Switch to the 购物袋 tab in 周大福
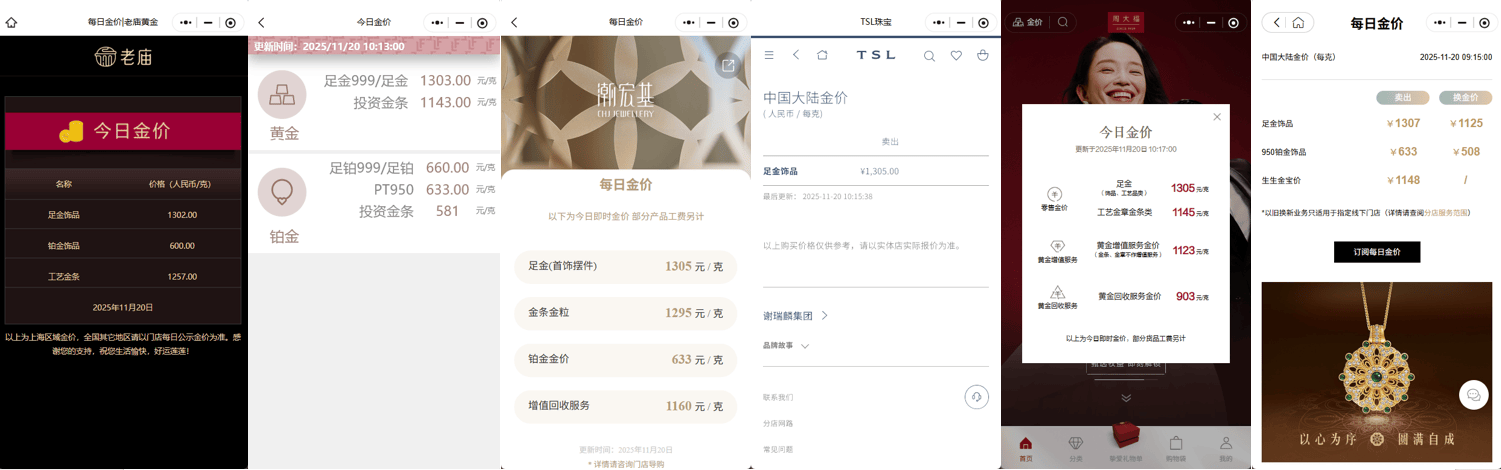The image size is (1501, 470). 1176,448
